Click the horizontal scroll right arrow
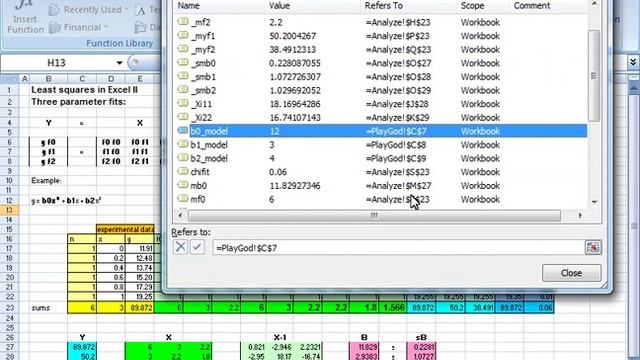The image size is (640, 360). point(580,216)
